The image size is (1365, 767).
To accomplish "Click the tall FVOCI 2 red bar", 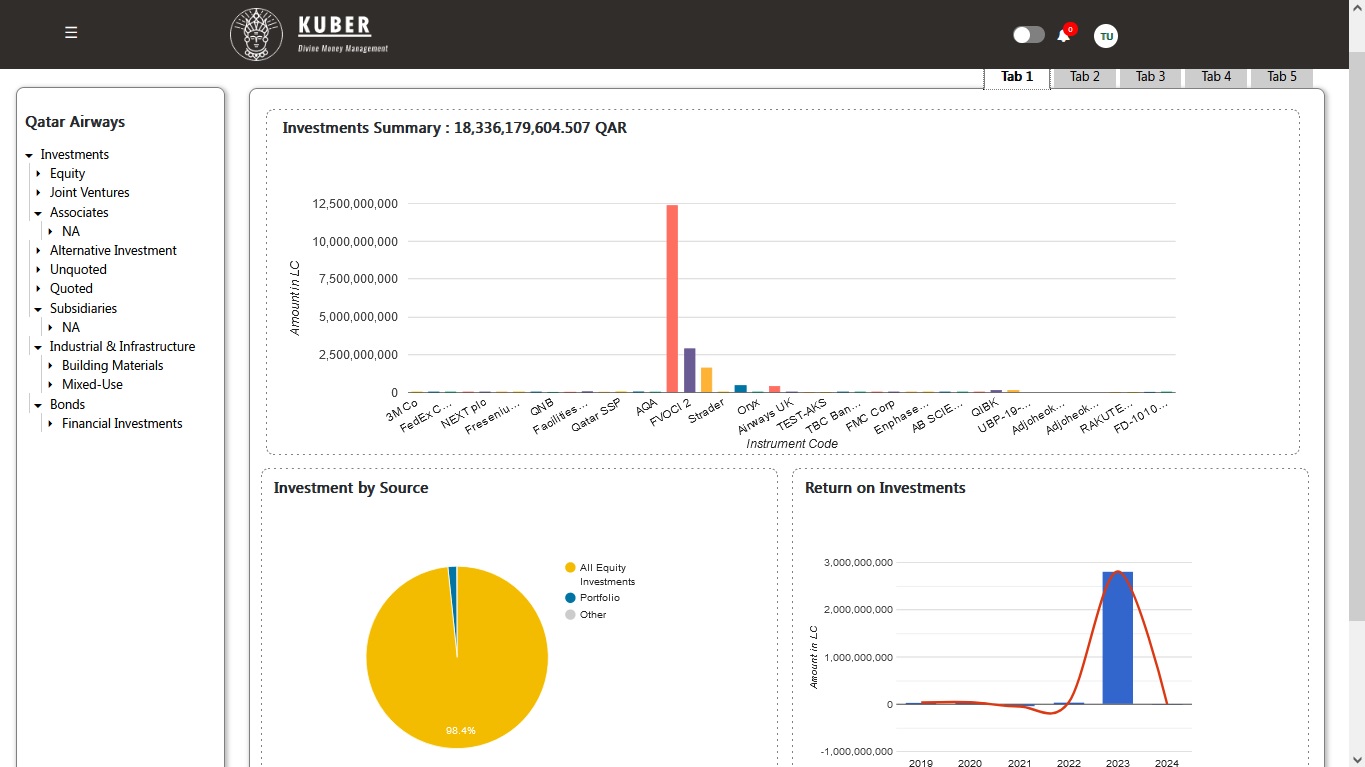I will (x=672, y=300).
